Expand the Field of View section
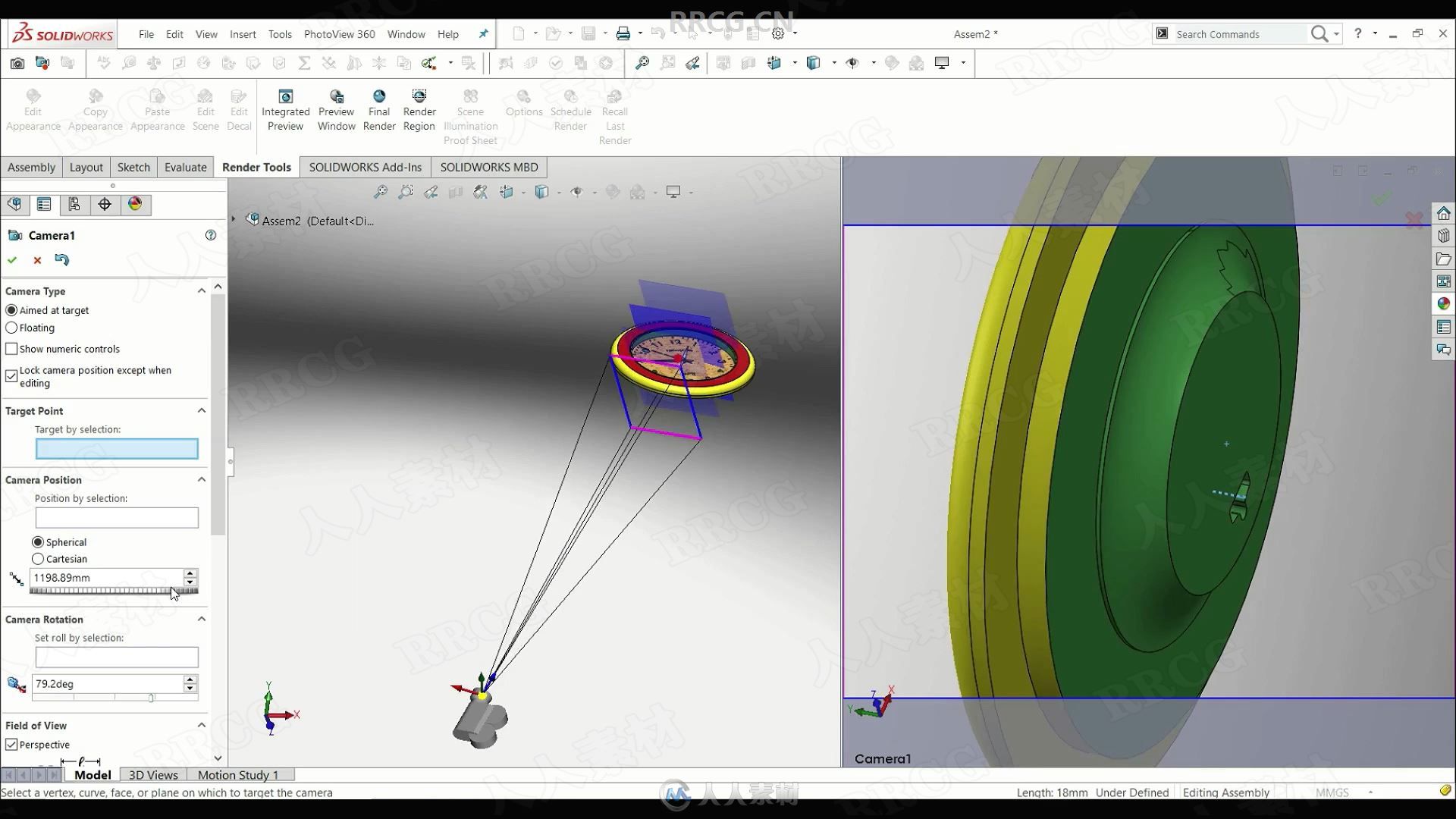 click(x=201, y=725)
